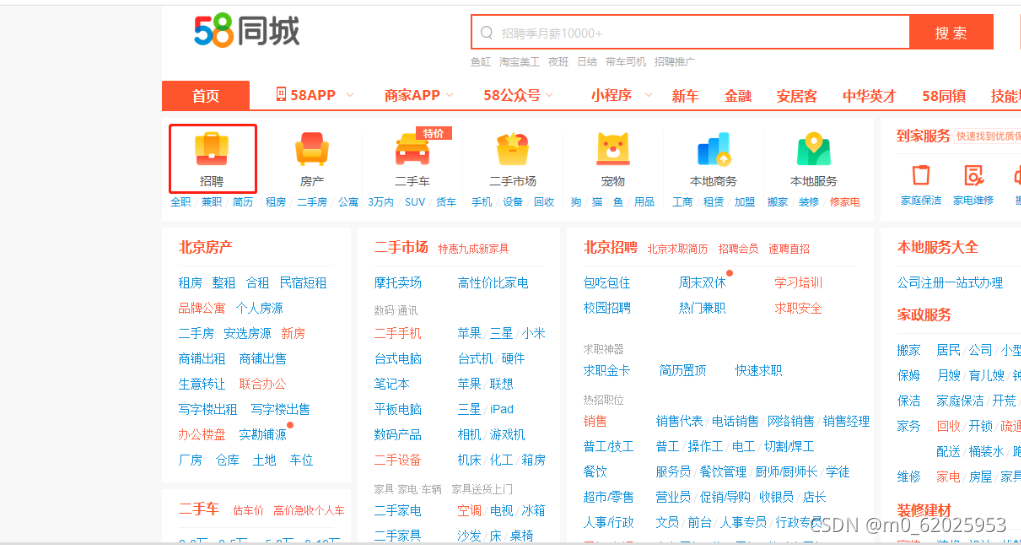Open the 北京房产 section heading
The image size is (1021, 545).
pyautogui.click(x=205, y=247)
